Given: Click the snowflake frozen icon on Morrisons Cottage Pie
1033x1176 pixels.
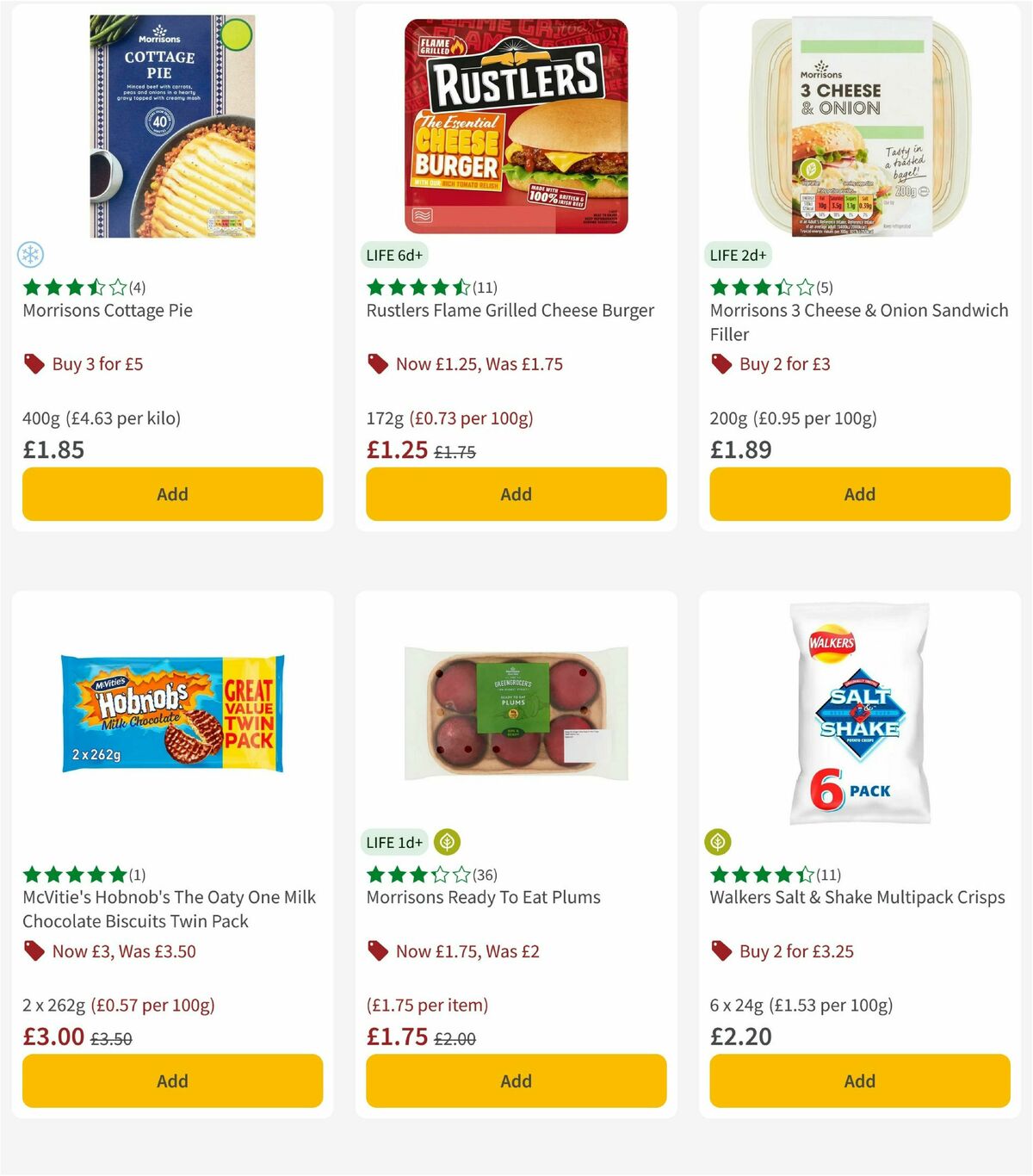Looking at the screenshot, I should pyautogui.click(x=32, y=255).
